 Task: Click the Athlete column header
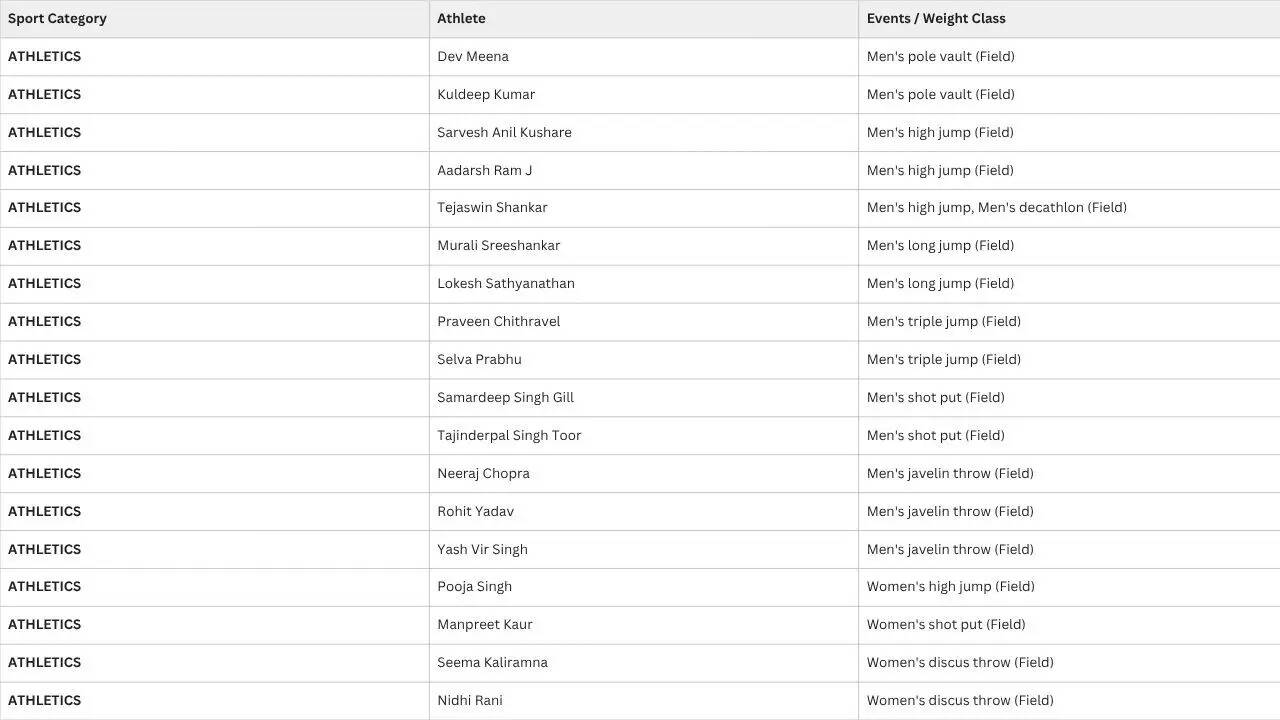644,19
